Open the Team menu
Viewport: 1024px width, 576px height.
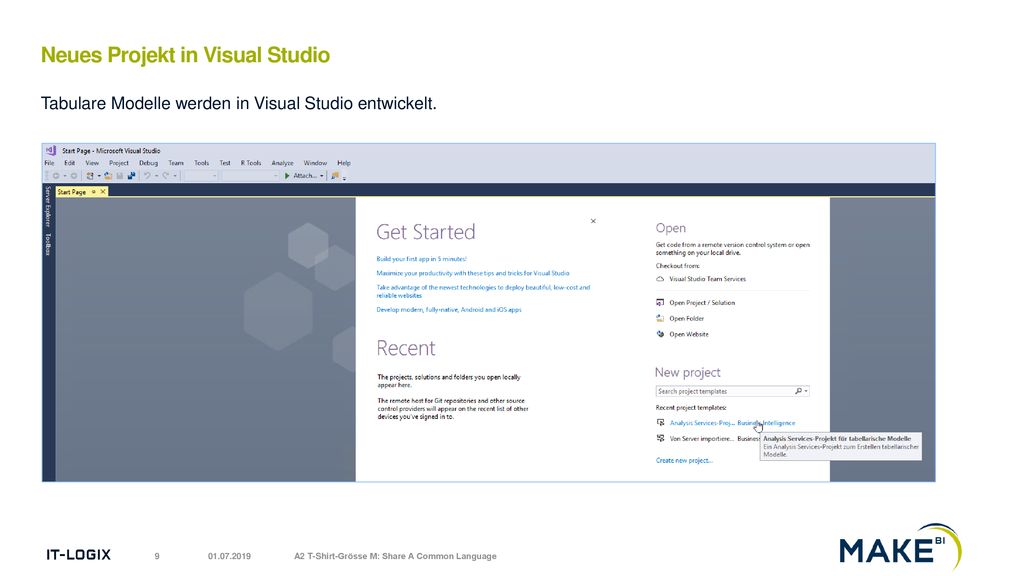176,163
